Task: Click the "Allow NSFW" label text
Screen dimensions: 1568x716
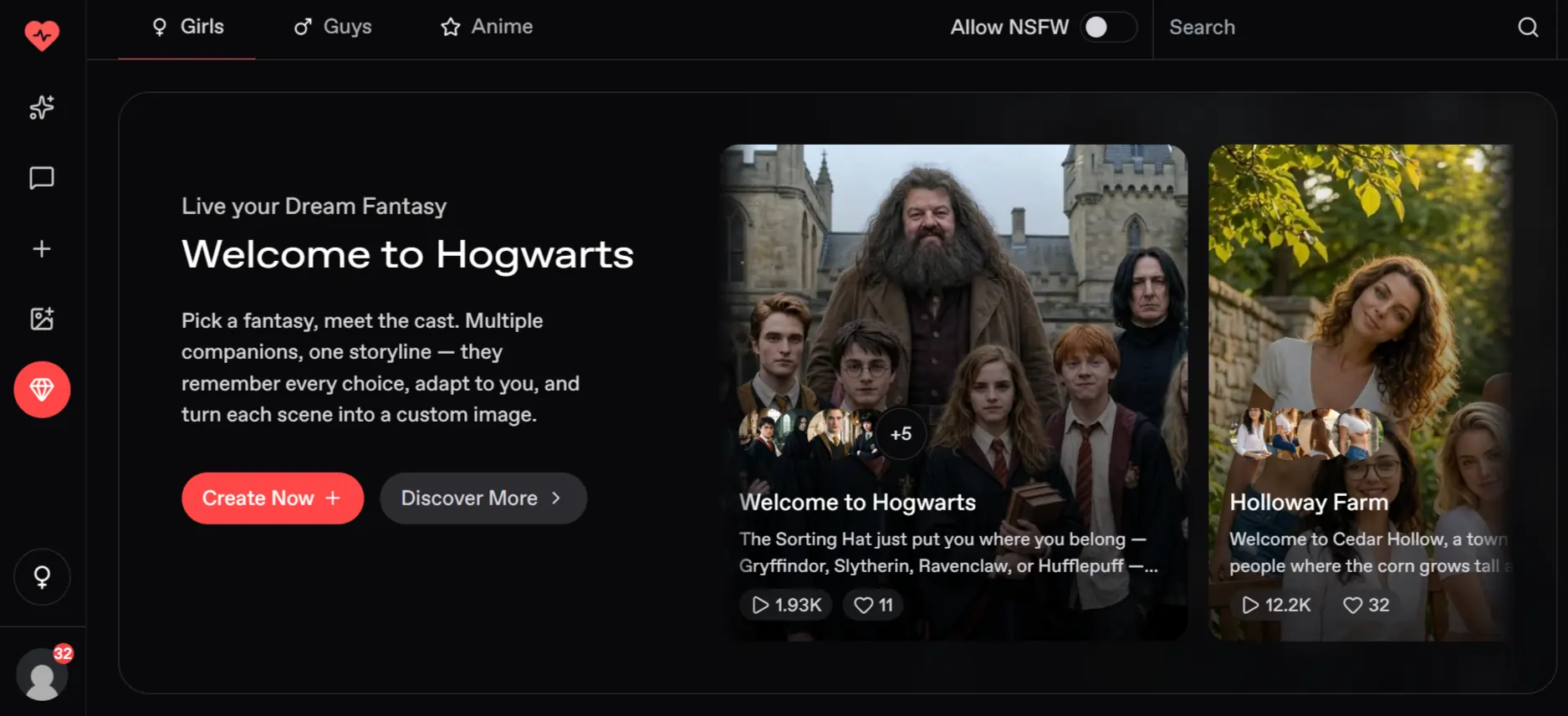Action: coord(1009,28)
